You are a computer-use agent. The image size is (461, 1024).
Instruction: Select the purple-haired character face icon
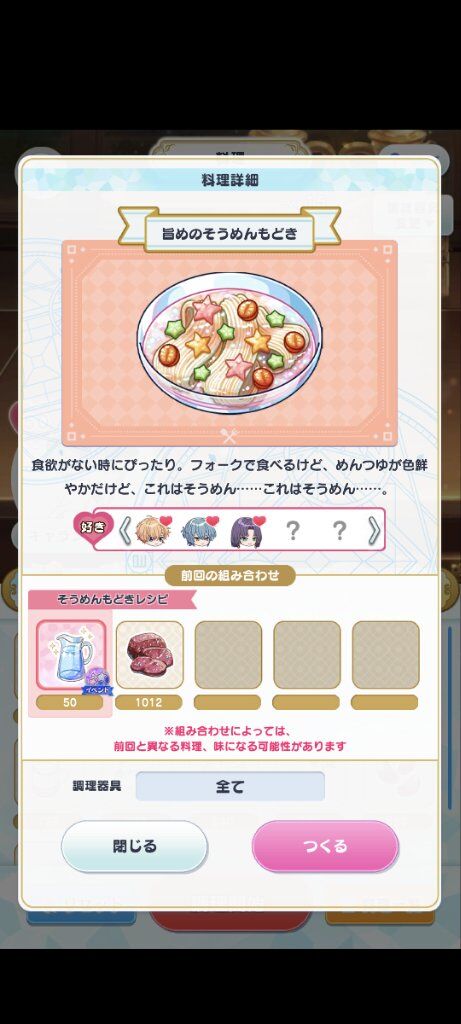pos(246,530)
